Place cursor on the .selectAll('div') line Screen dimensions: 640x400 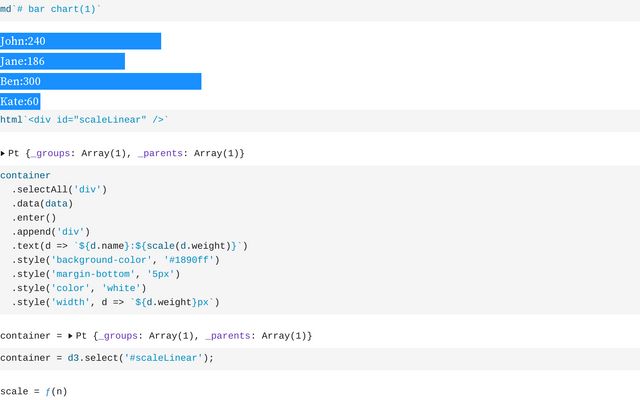(59, 189)
